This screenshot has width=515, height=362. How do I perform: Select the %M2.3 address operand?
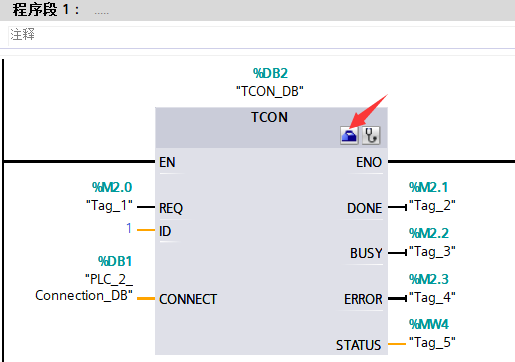(x=429, y=279)
